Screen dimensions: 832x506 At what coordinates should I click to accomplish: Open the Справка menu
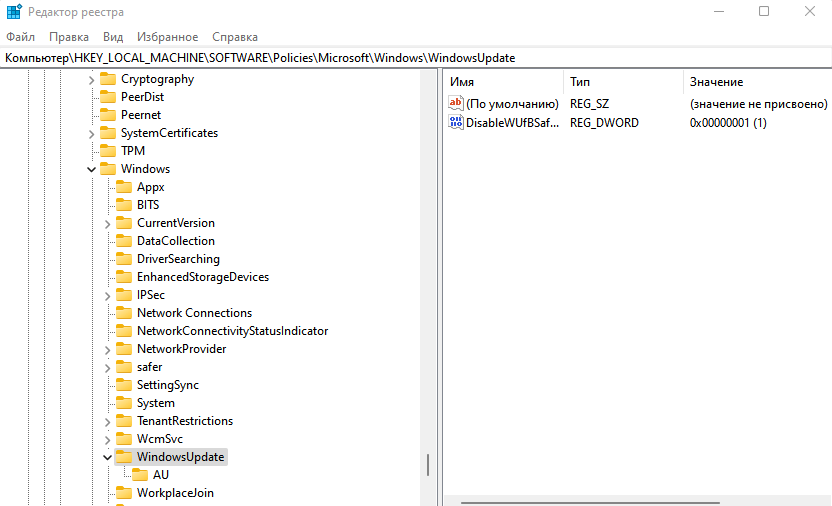[x=235, y=37]
